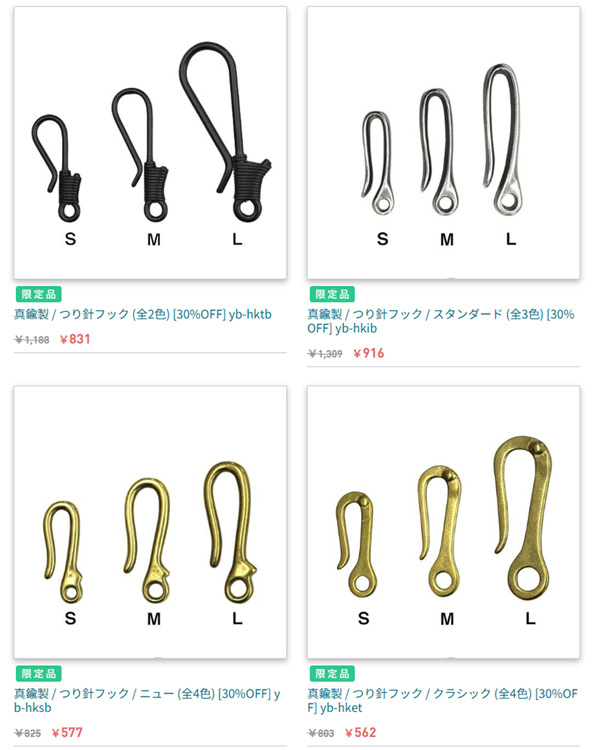Open the black wire hook product image
Screen dimensions: 600x750
pyautogui.click(x=150, y=143)
